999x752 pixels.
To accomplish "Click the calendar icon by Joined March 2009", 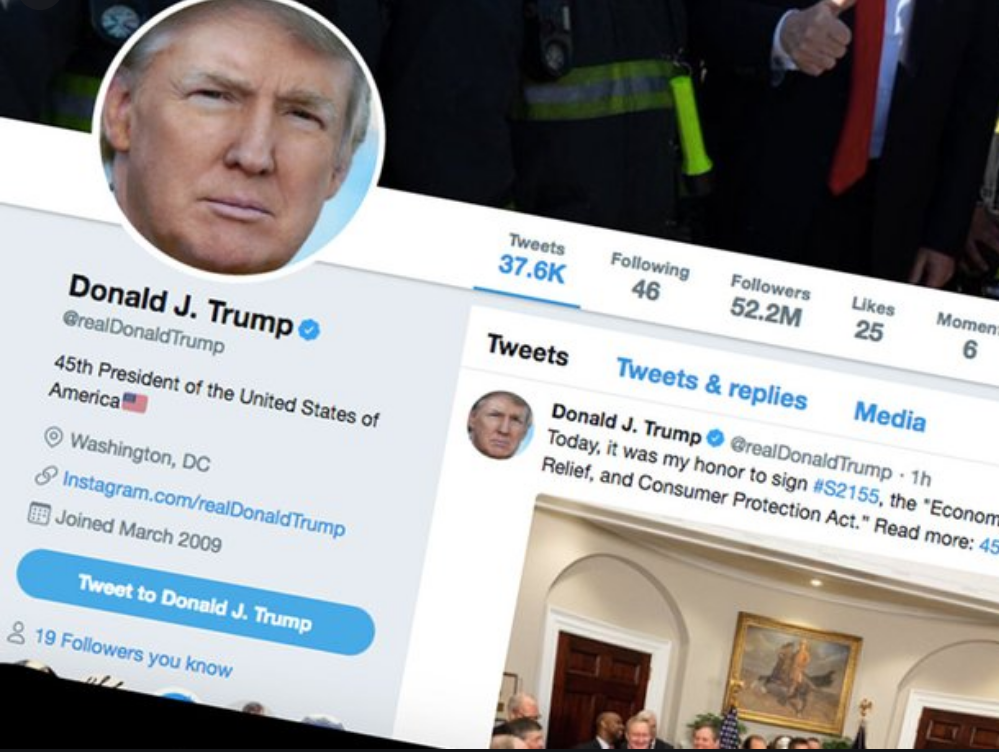I will [39, 514].
